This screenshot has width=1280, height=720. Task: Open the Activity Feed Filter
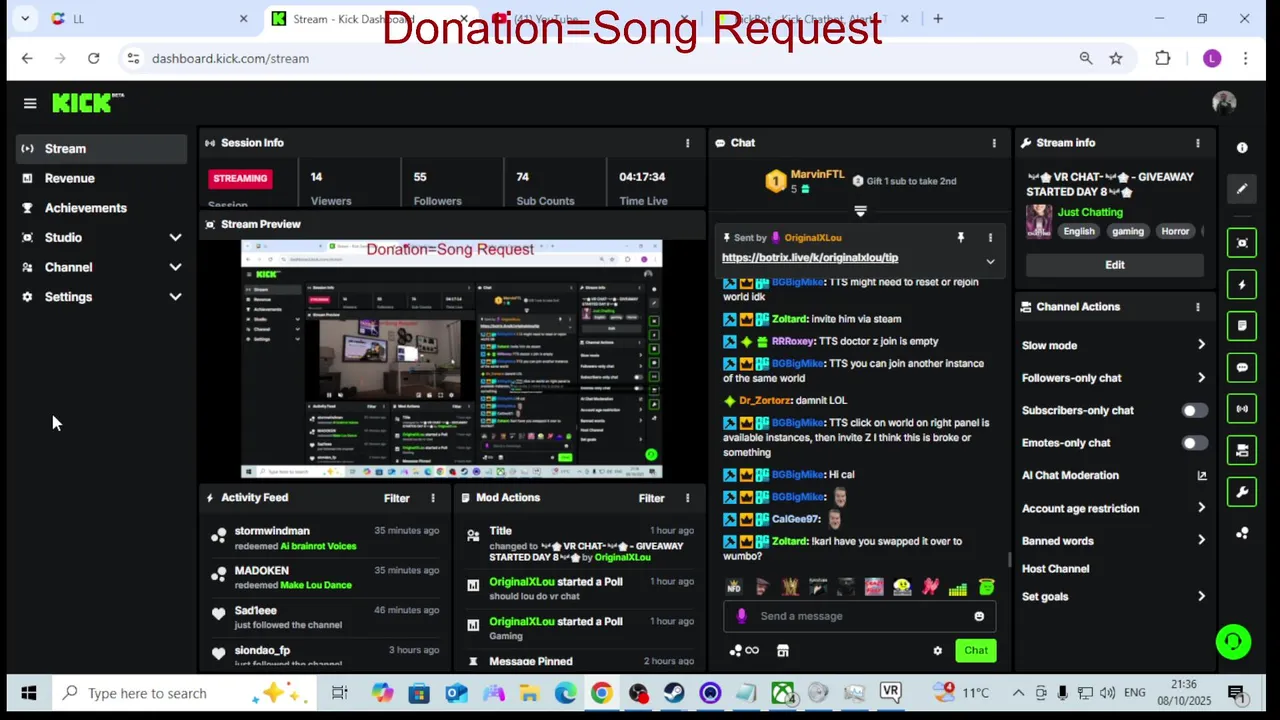tap(396, 498)
